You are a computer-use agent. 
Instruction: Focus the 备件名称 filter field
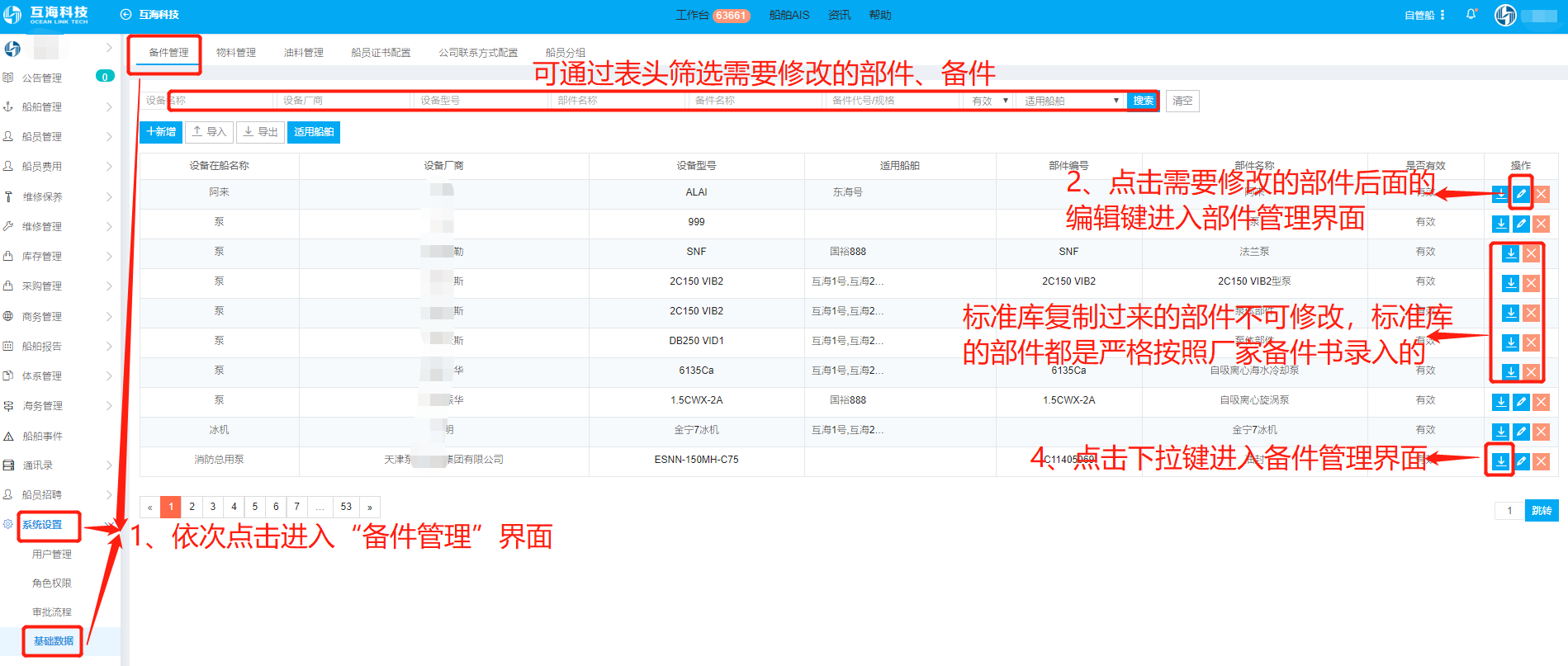(756, 101)
